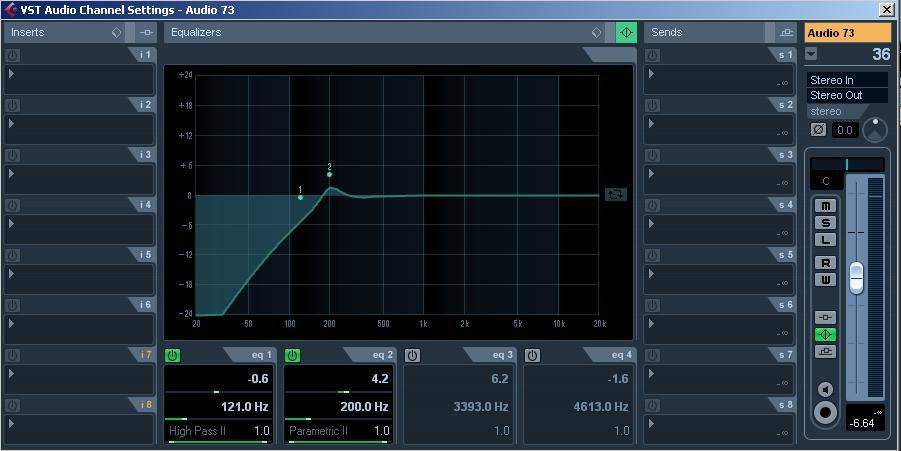This screenshot has height=451, width=901.
Task: Toggle the input phase invert button
Action: coord(818,130)
